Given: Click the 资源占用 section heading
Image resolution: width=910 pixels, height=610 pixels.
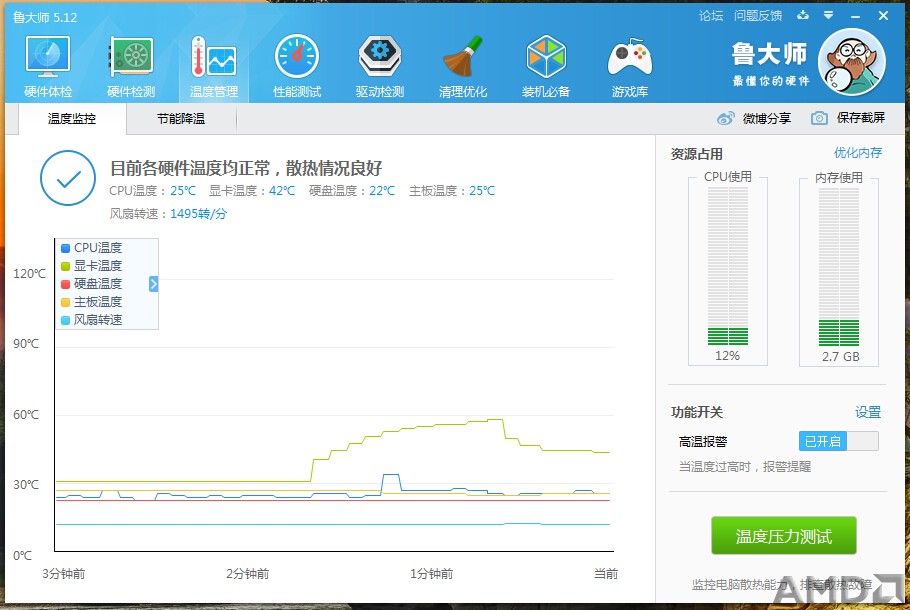Looking at the screenshot, I should coord(696,154).
